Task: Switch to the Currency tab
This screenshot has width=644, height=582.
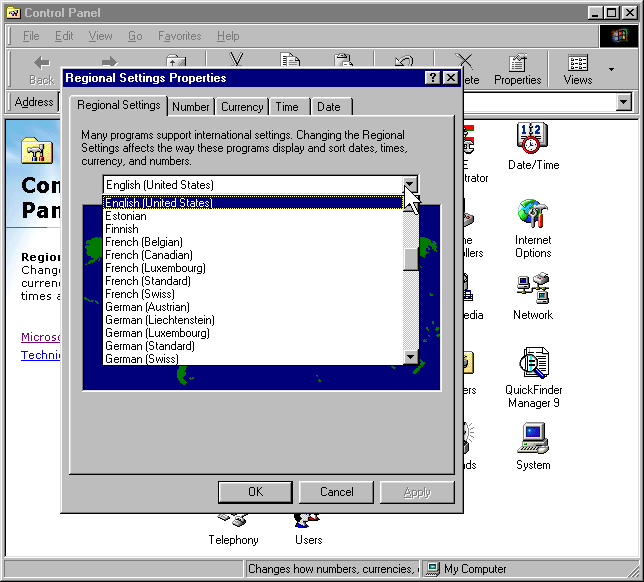Action: (242, 107)
